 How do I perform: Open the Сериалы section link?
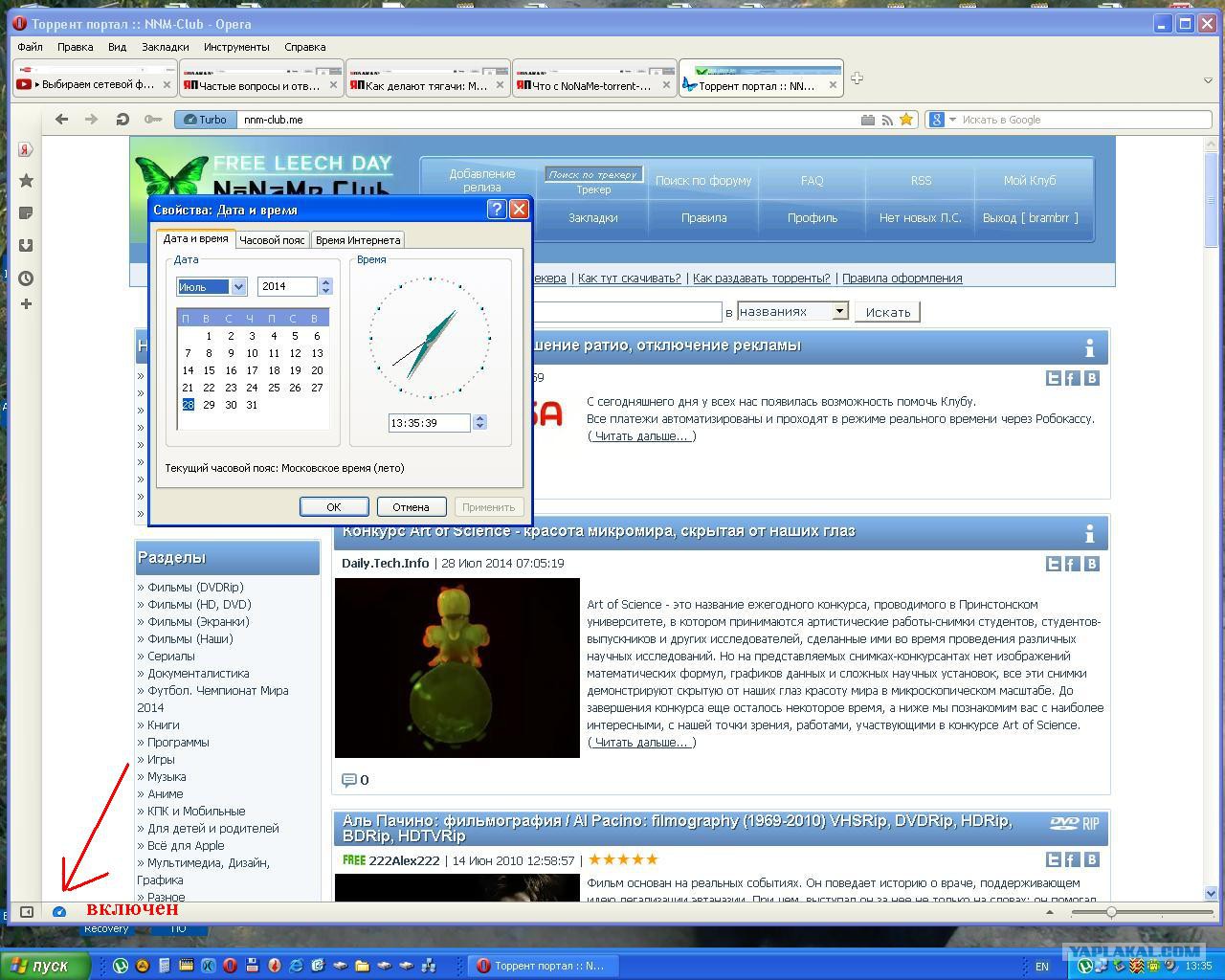click(171, 657)
